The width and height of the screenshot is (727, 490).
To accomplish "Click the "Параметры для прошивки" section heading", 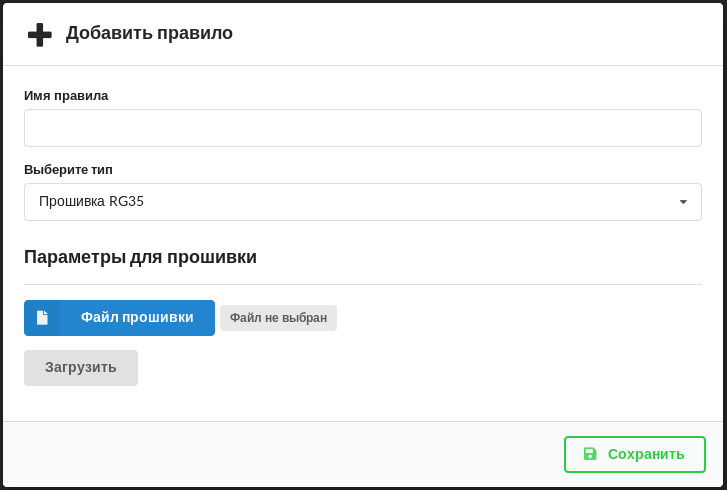I will click(140, 257).
